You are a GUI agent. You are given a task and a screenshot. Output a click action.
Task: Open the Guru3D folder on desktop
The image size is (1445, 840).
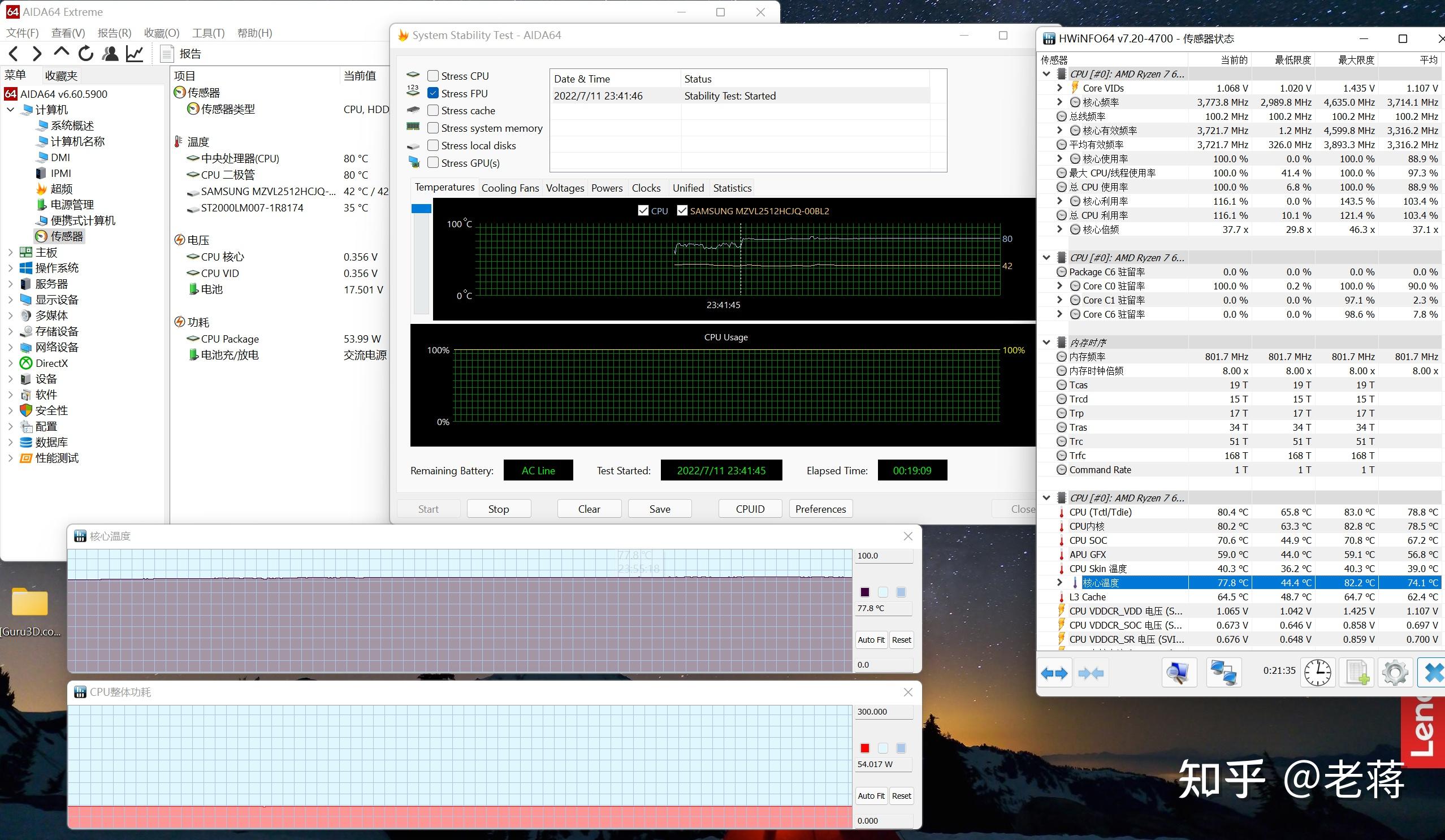click(x=30, y=603)
